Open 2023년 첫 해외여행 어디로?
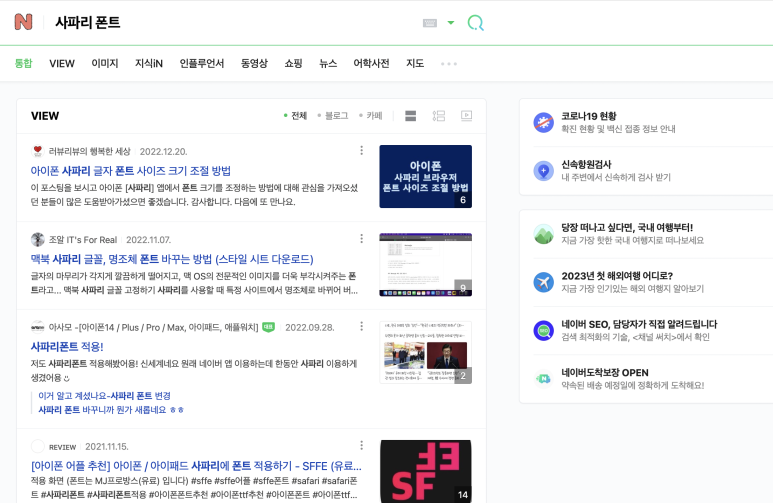 tap(617, 276)
